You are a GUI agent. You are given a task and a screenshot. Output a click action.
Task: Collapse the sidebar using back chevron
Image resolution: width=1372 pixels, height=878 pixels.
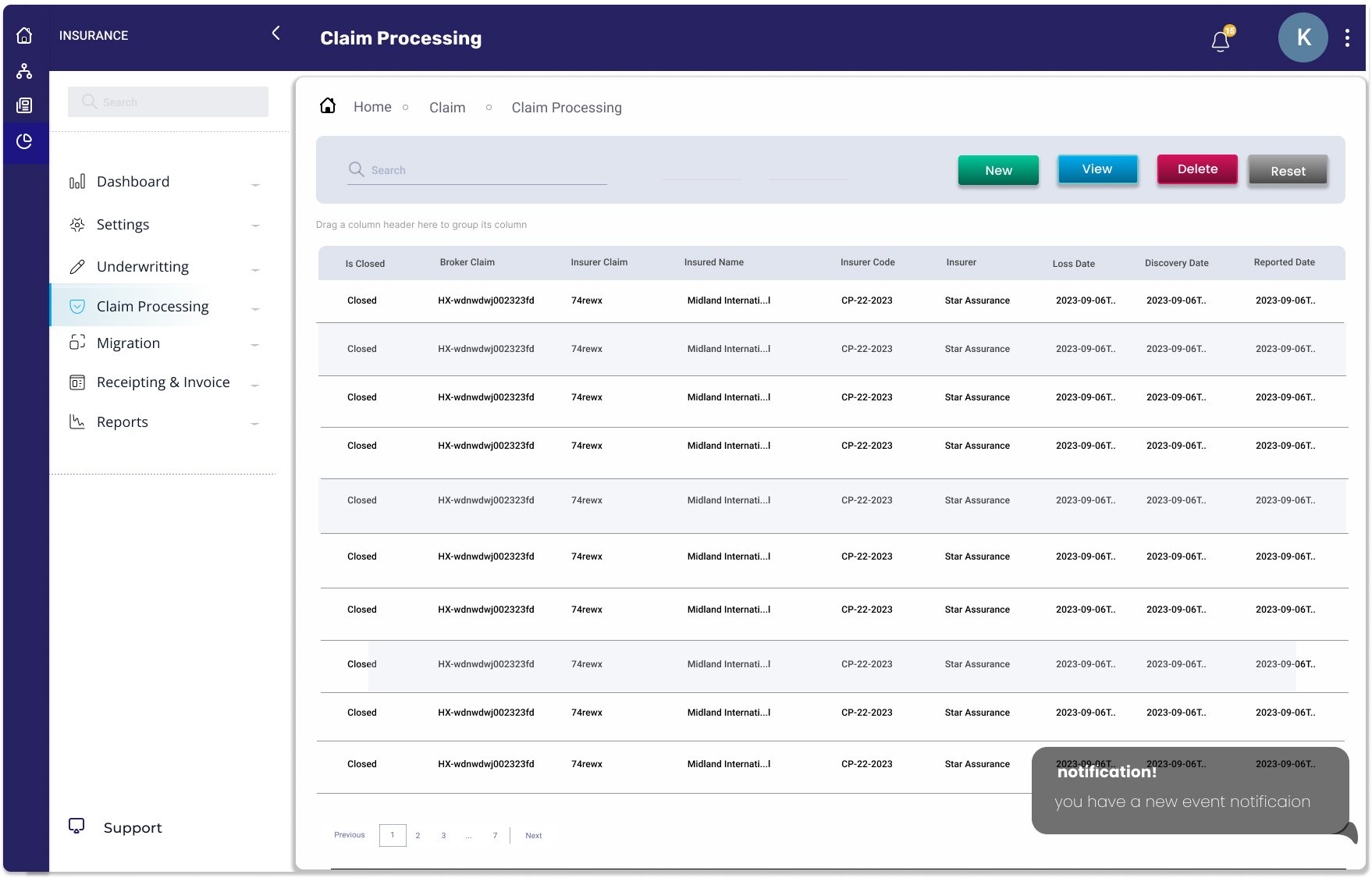pos(276,33)
